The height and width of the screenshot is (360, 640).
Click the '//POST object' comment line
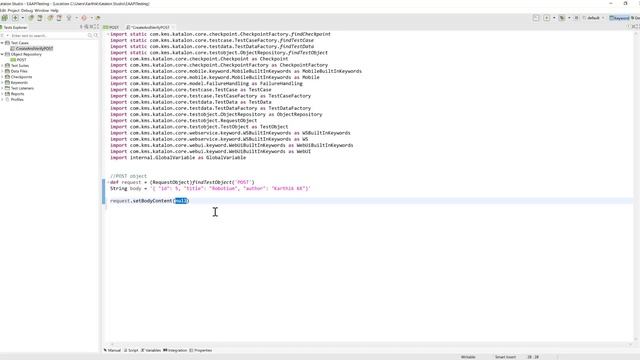[x=129, y=176]
